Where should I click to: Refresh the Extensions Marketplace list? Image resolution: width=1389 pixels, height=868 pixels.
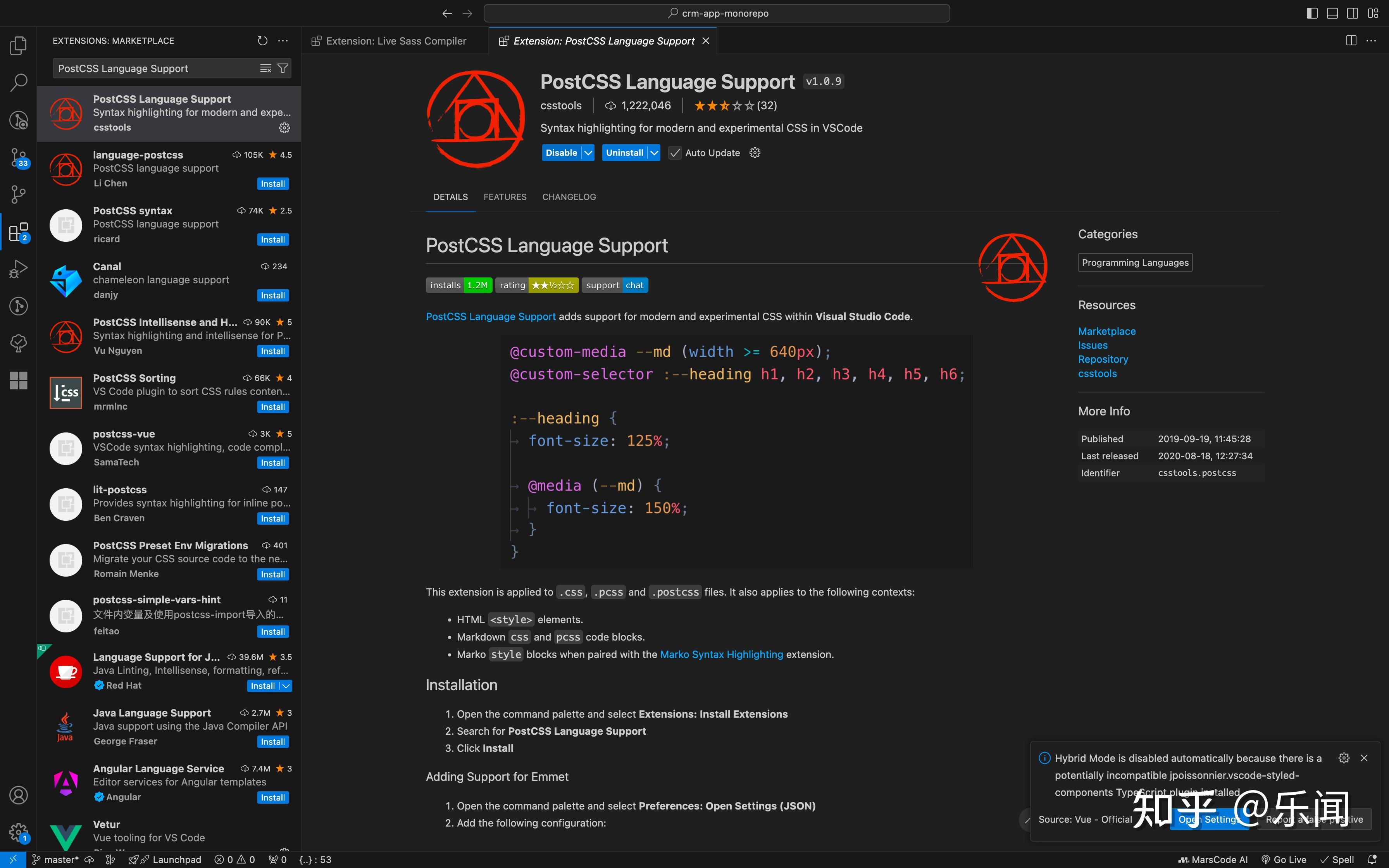click(262, 40)
